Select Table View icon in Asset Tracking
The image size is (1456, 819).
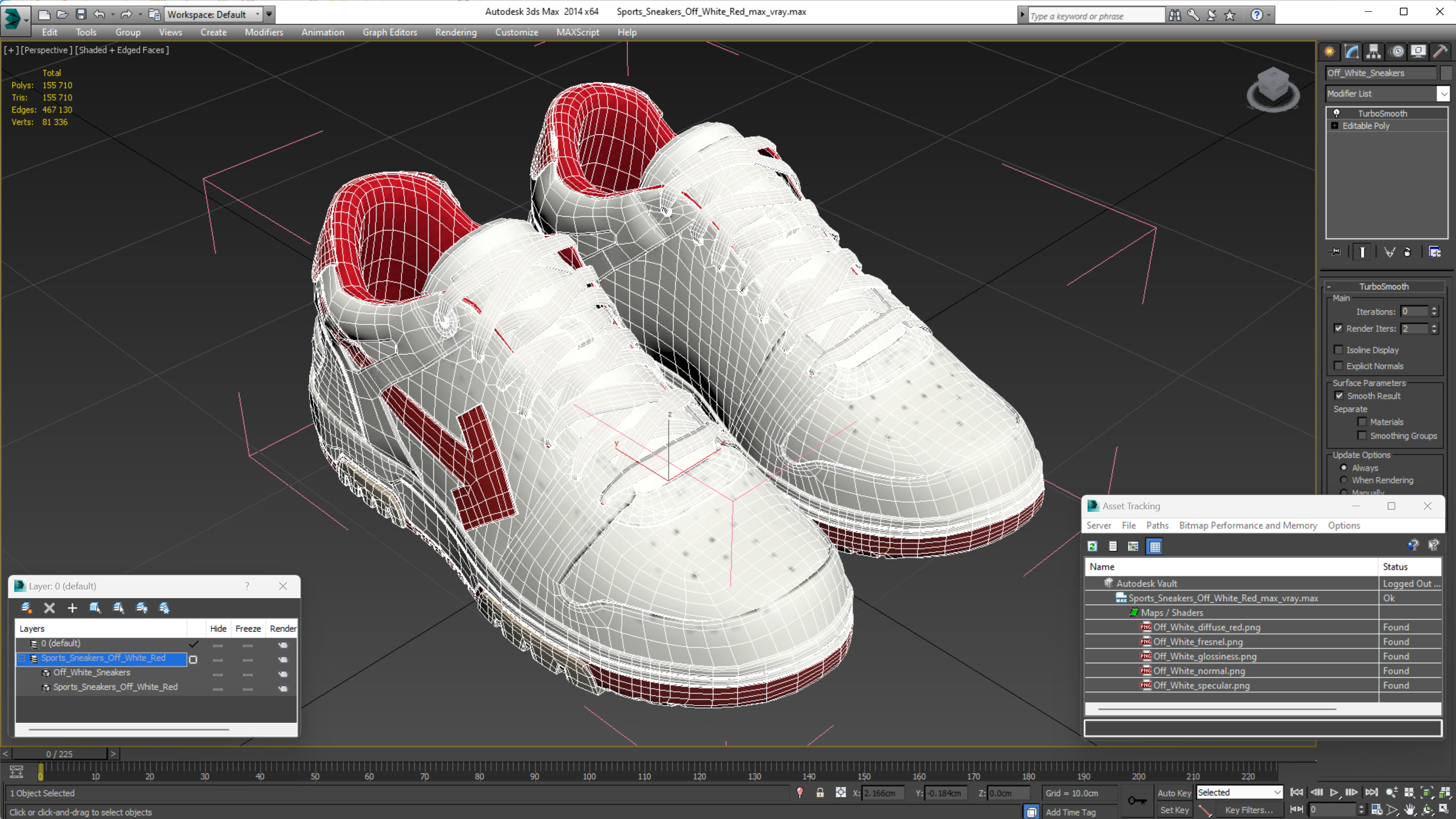pyautogui.click(x=1155, y=546)
